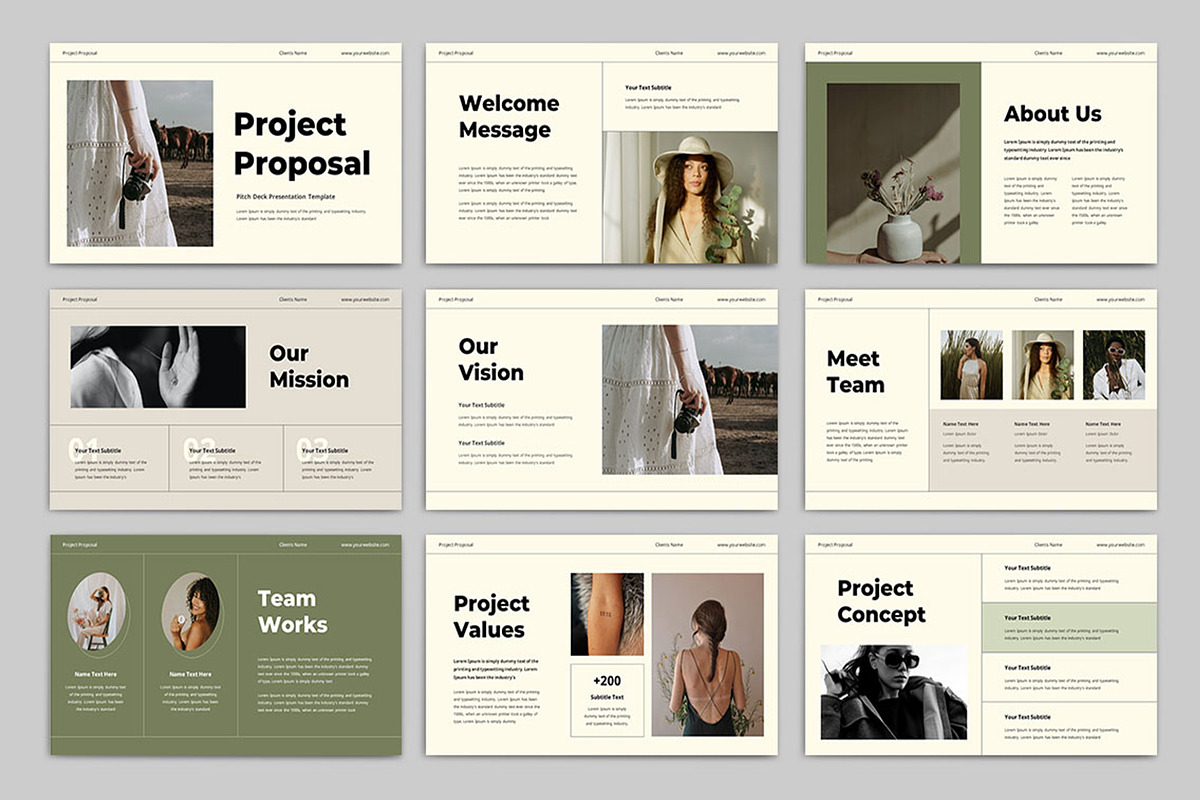Click 'www.yourwebsite.com' in the About Us slide header
Viewport: 1200px width, 800px height.
[1120, 53]
